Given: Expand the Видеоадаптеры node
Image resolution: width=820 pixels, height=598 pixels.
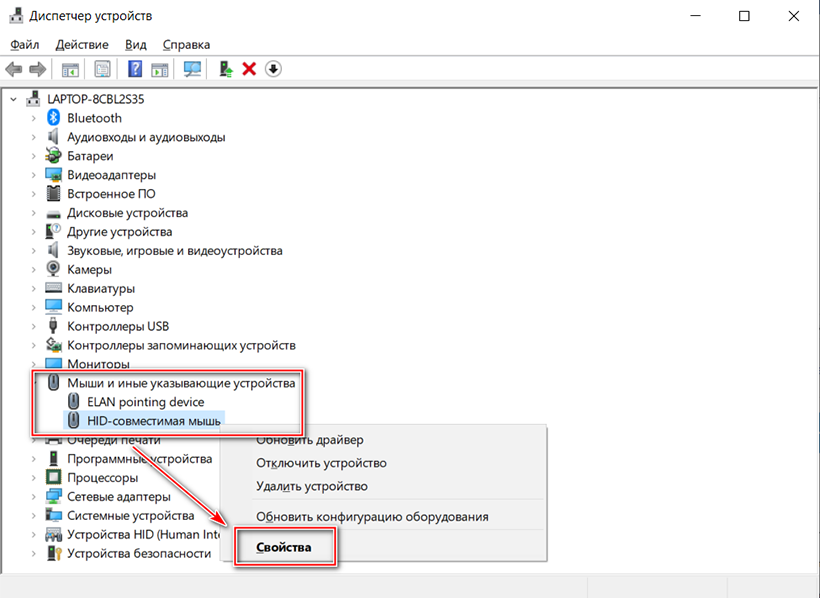Looking at the screenshot, I should [x=33, y=175].
